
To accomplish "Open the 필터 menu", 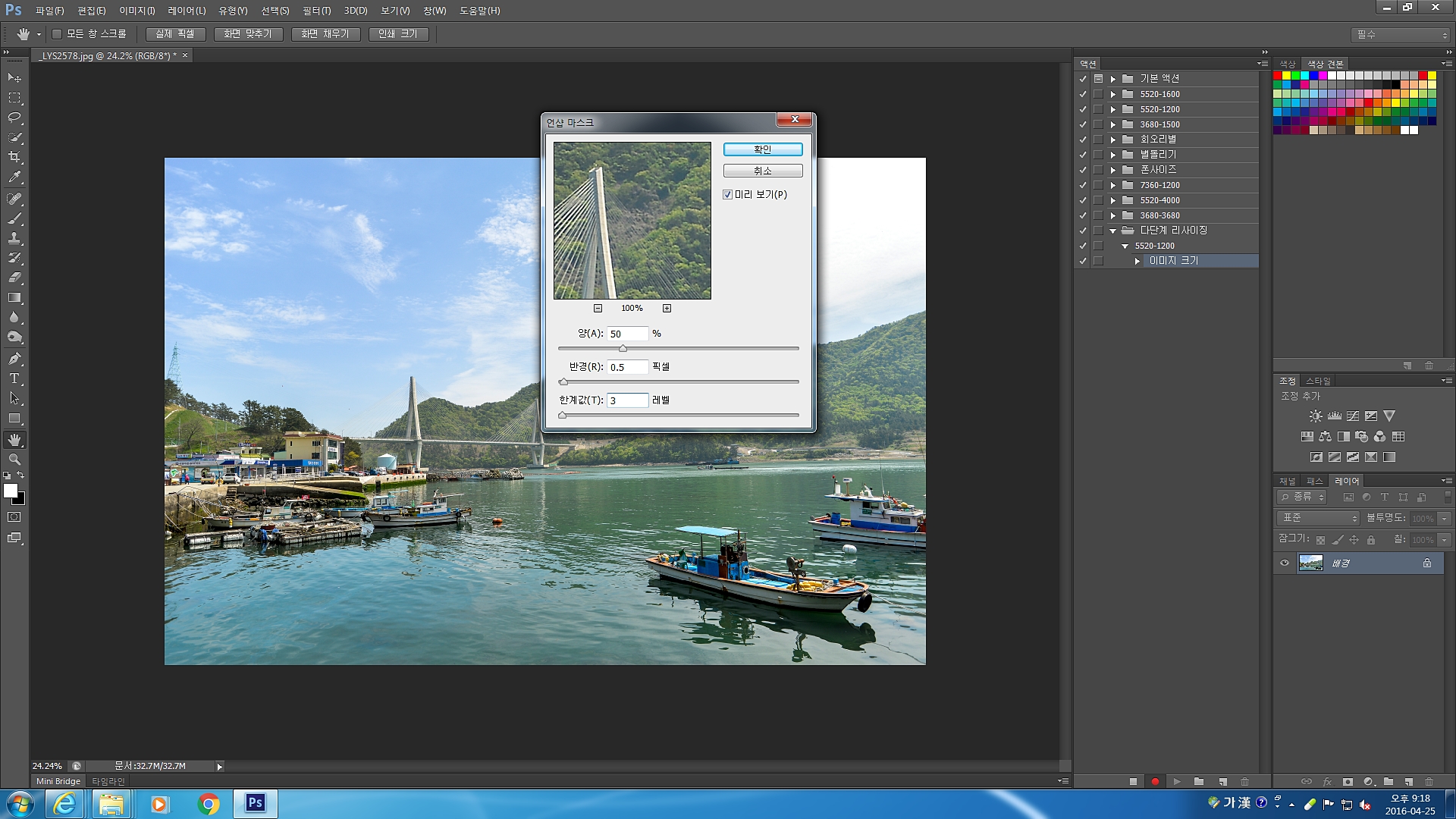I will (x=316, y=11).
